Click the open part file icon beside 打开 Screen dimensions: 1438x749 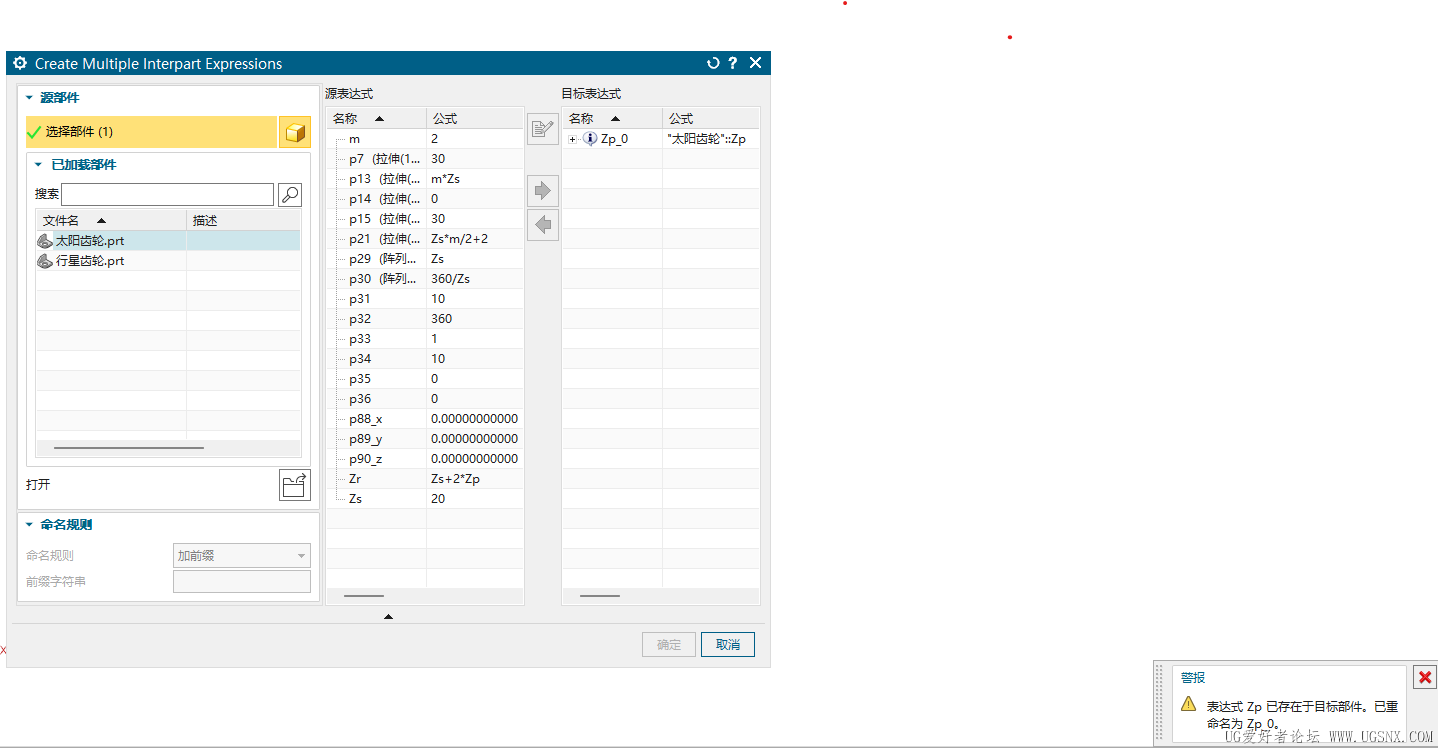pyautogui.click(x=294, y=484)
